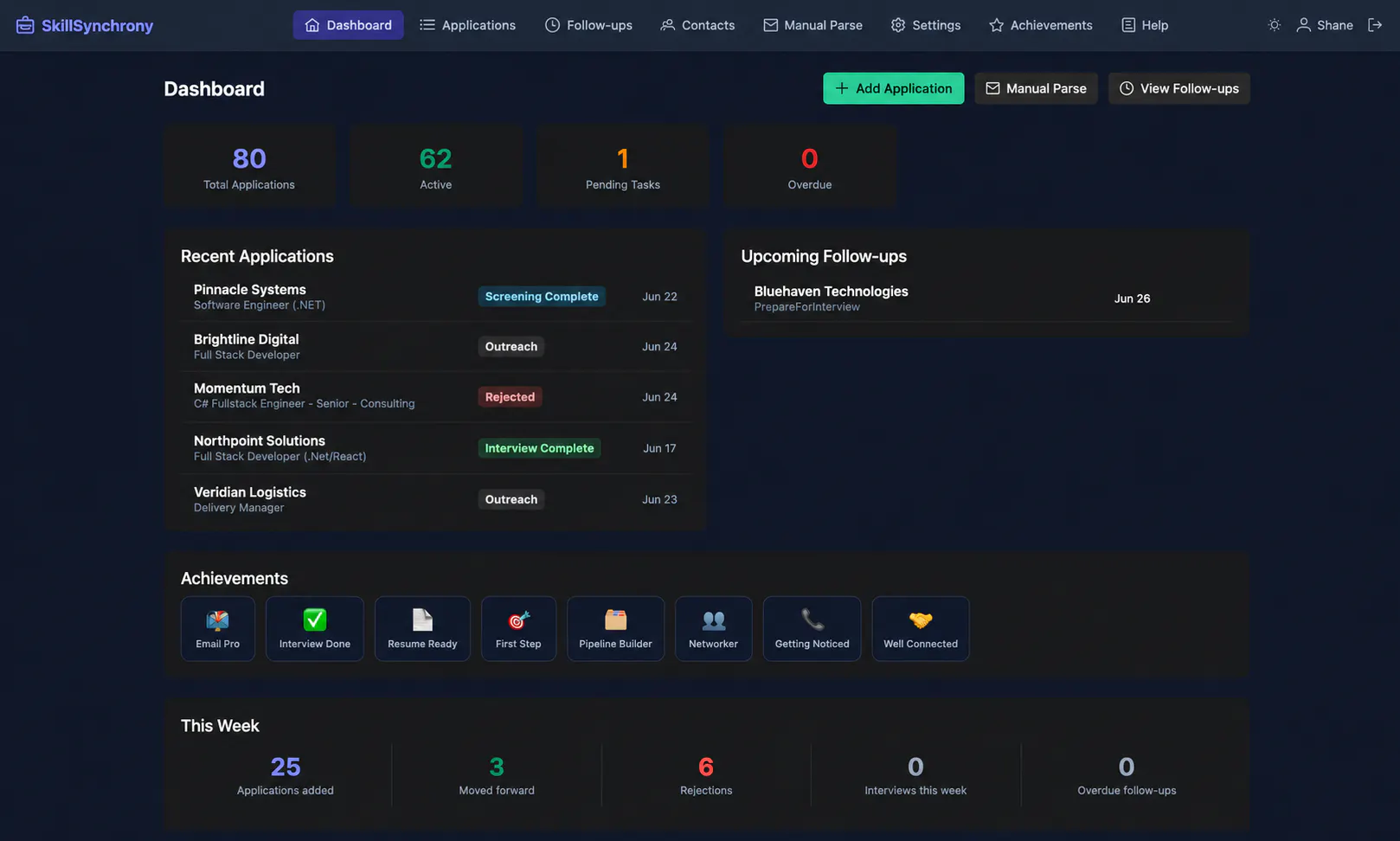1400x841 pixels.
Task: Click the SkillSynchrony briefcase logo icon
Action: 25,25
